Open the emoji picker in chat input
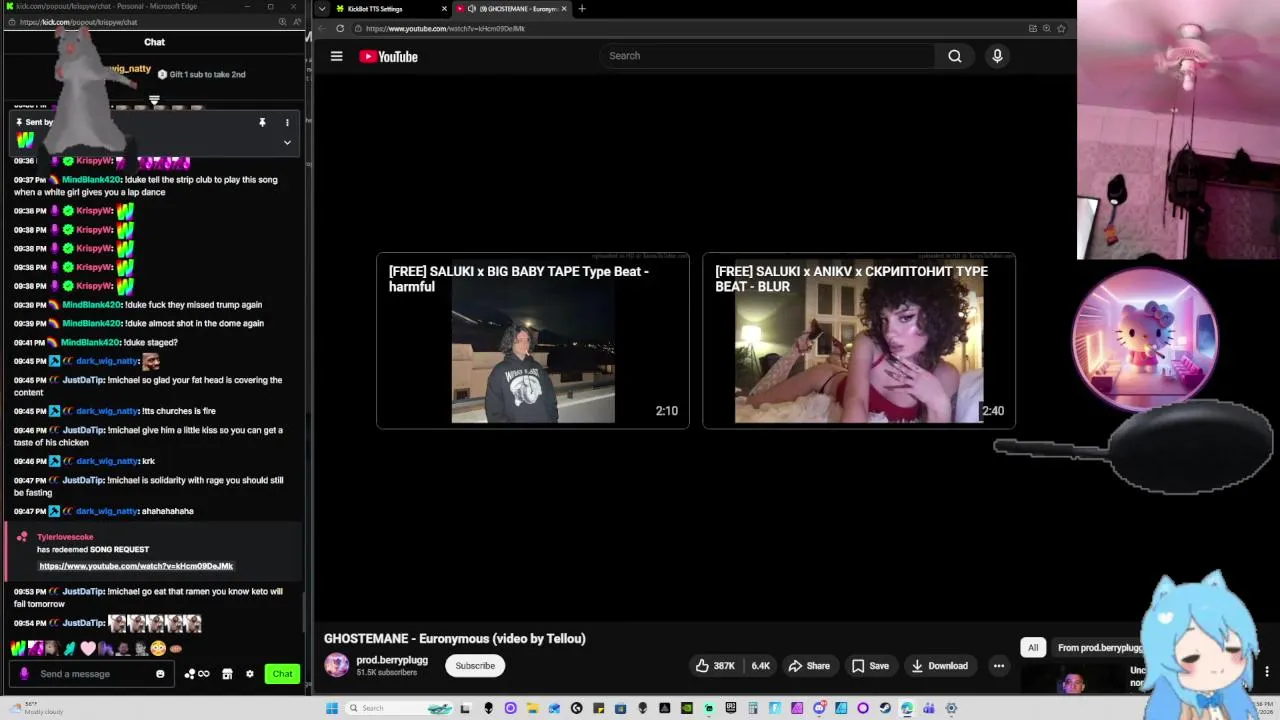1280x720 pixels. (160, 674)
